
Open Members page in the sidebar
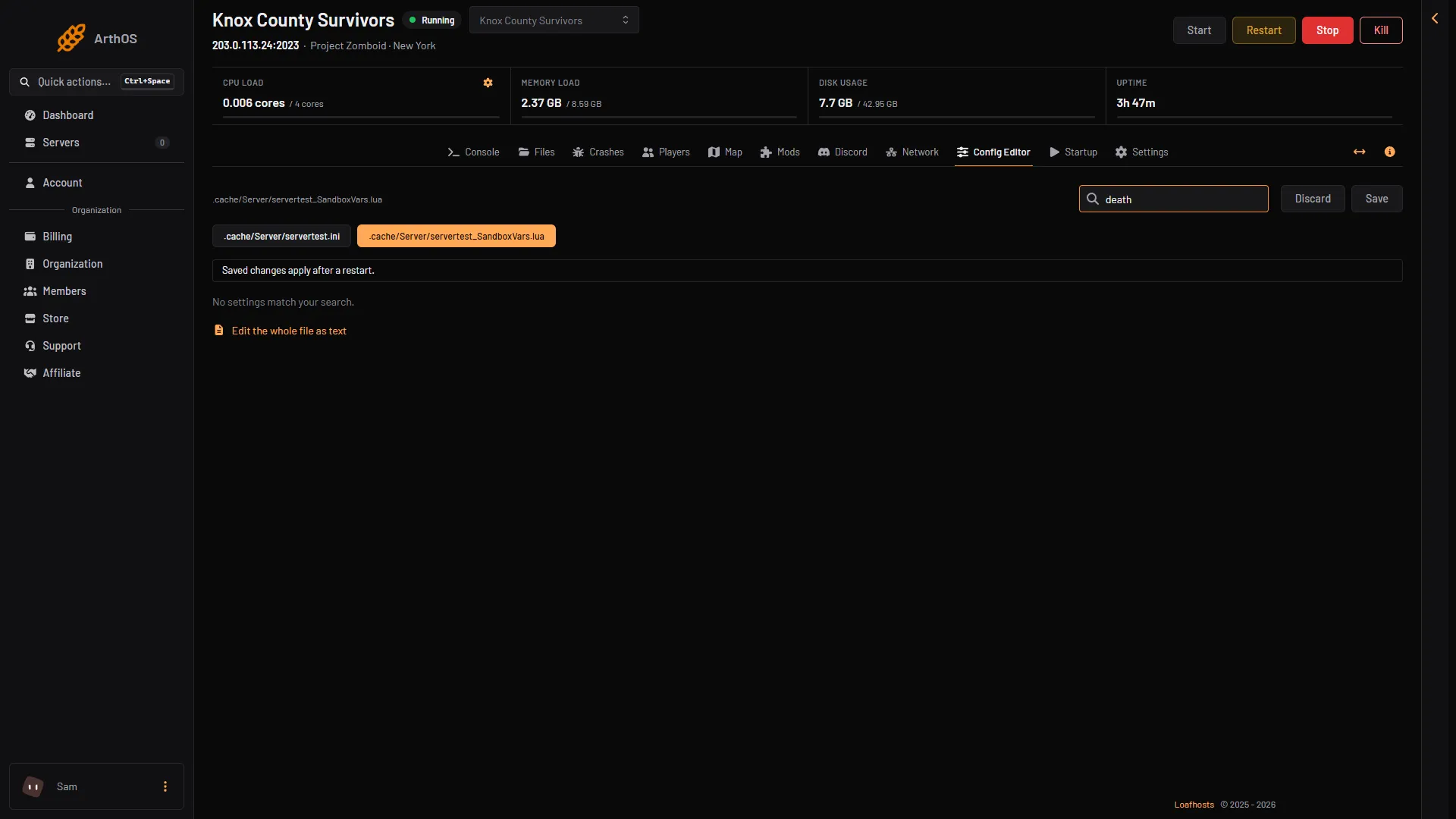(x=96, y=291)
